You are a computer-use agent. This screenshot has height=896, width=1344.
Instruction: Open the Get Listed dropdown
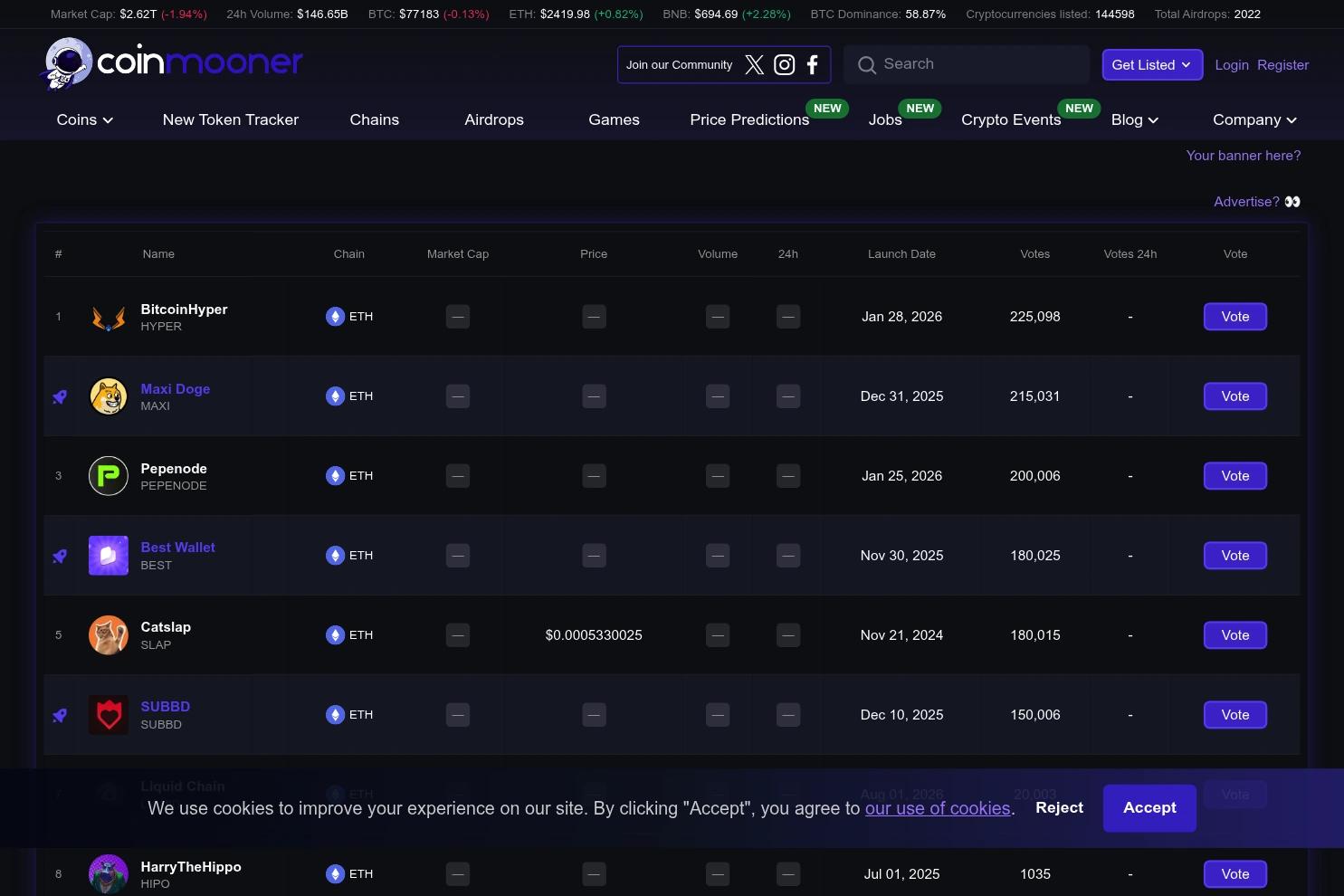click(x=1152, y=65)
